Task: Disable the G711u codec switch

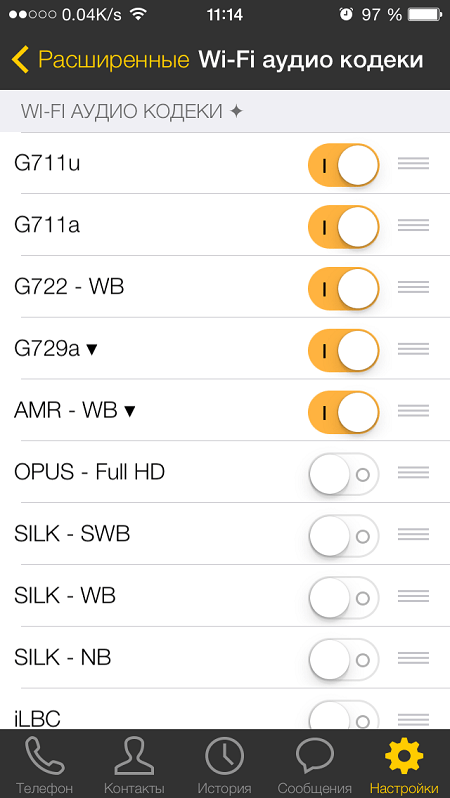Action: (x=344, y=164)
